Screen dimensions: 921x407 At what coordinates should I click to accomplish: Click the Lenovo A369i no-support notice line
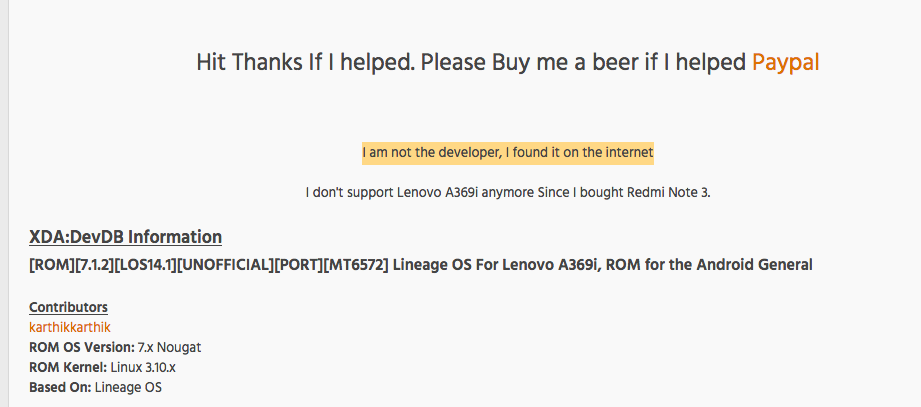click(508, 193)
